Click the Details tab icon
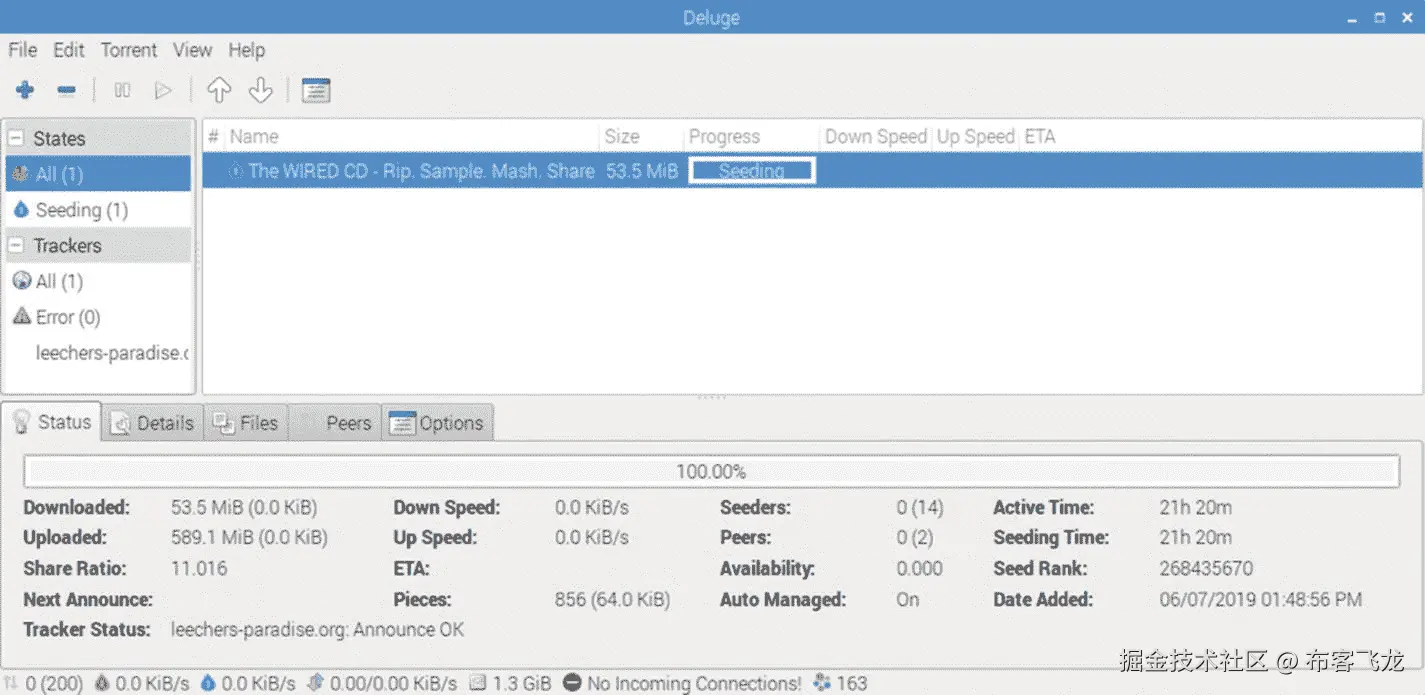 click(x=121, y=424)
